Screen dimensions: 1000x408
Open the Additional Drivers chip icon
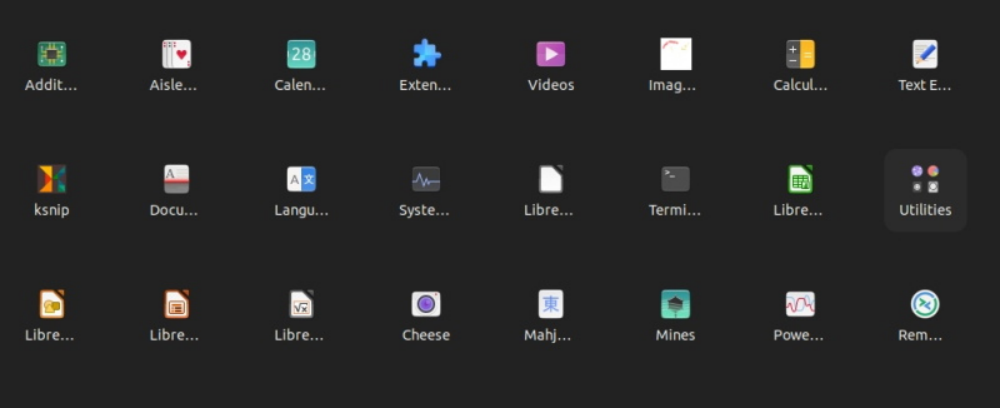point(52,54)
